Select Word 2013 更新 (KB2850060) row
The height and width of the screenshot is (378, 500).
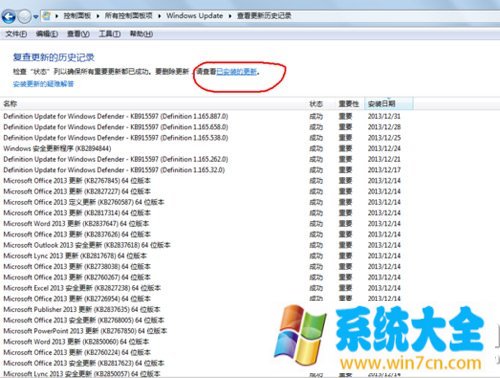[x=76, y=342]
